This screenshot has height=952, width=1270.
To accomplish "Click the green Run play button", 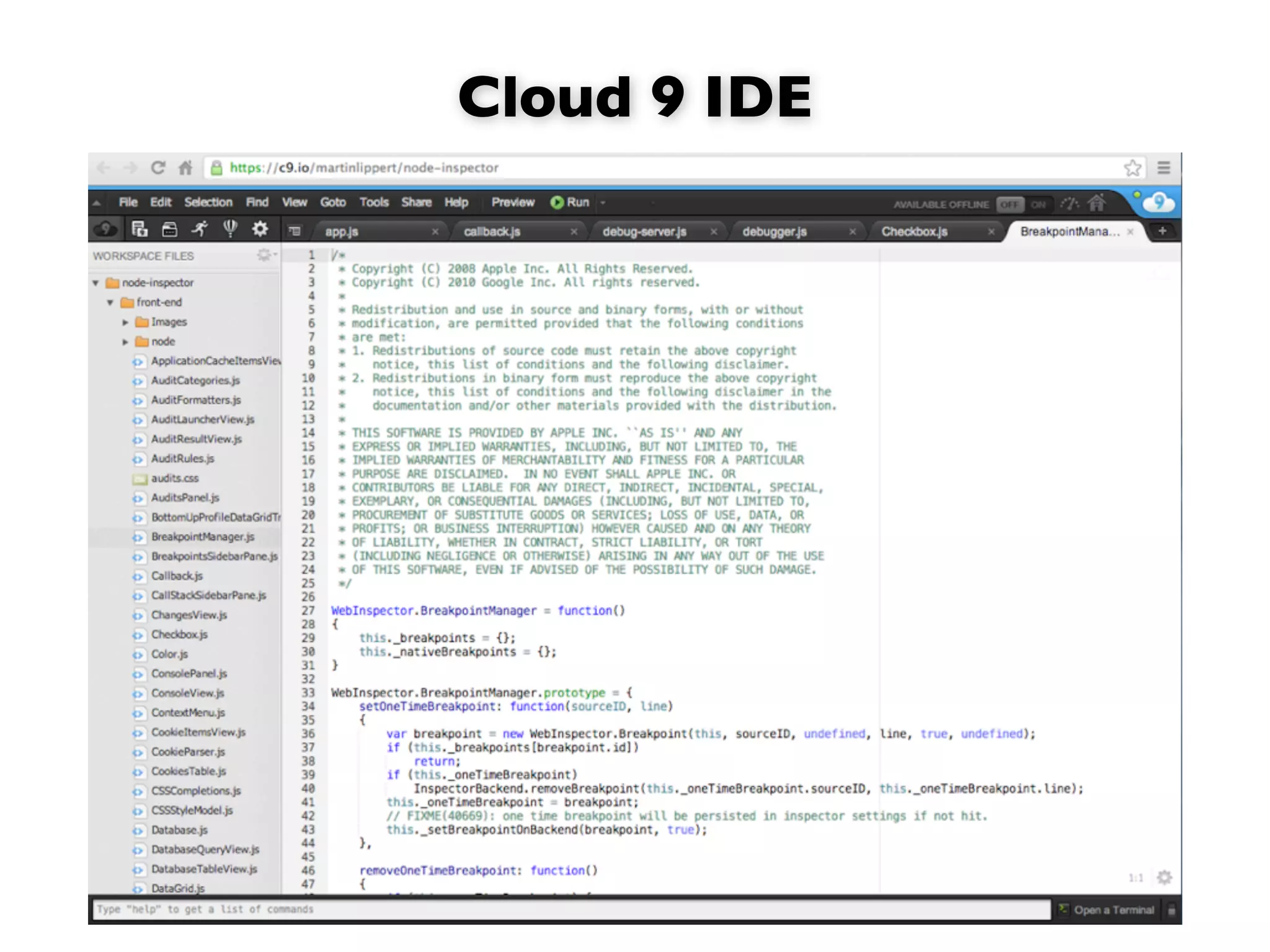I will pos(557,203).
